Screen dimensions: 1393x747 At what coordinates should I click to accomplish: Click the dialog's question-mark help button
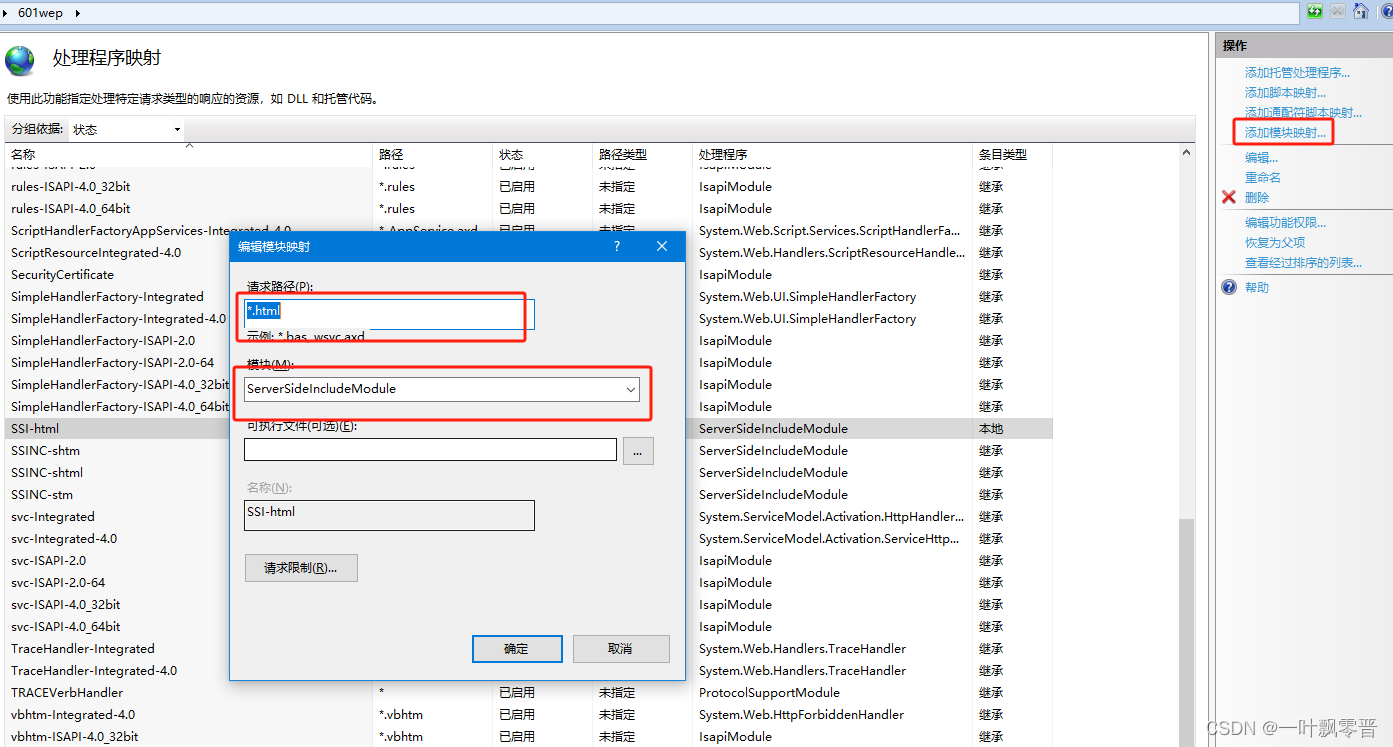pyautogui.click(x=616, y=246)
